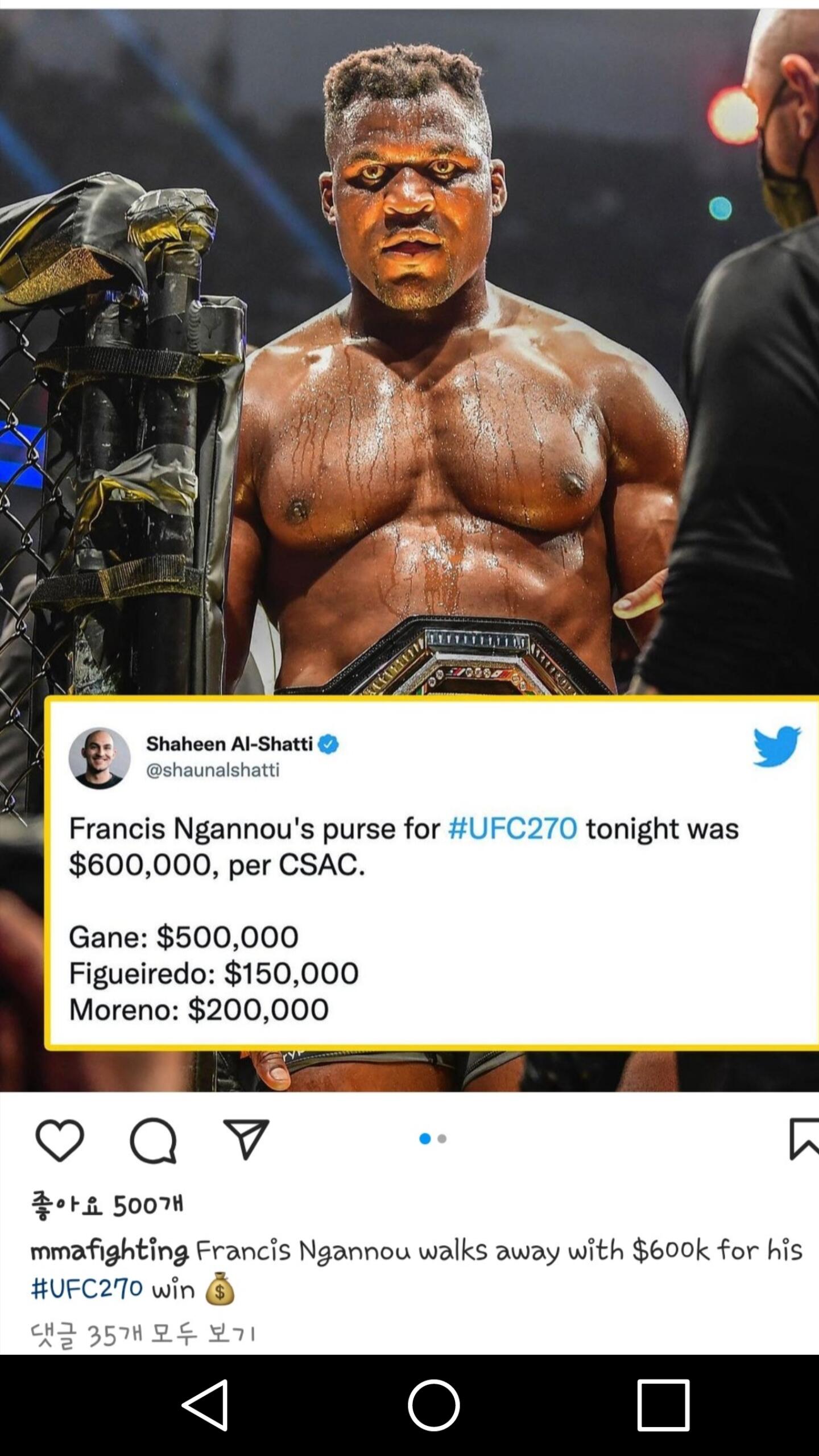This screenshot has height=1456, width=819.
Task: Select second carousel dot indicator
Action: pyautogui.click(x=442, y=1139)
